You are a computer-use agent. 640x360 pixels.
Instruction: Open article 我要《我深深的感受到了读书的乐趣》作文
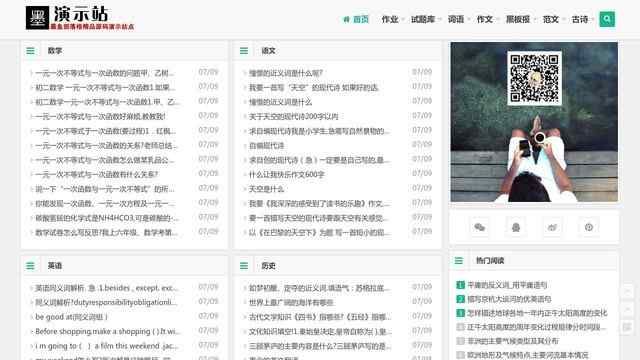[319, 204]
